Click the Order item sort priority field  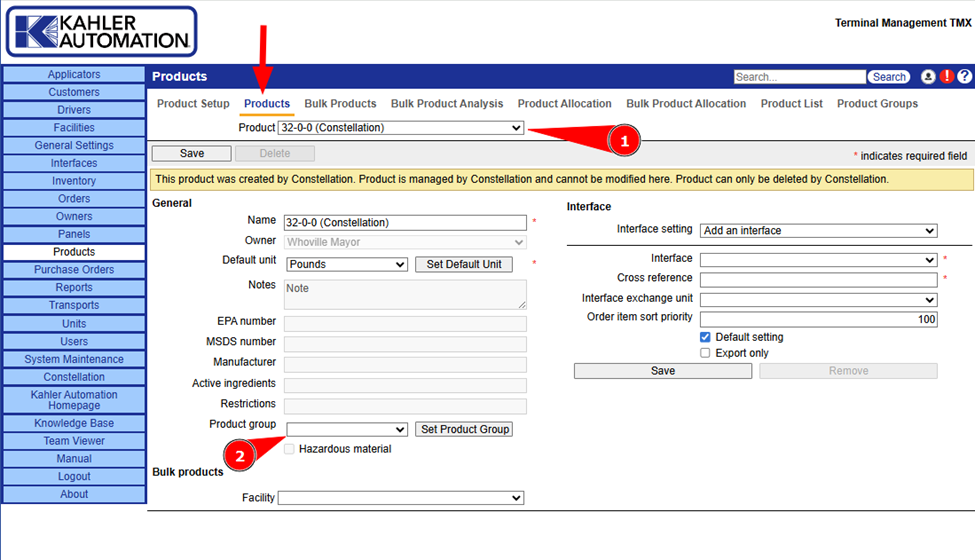(818, 319)
